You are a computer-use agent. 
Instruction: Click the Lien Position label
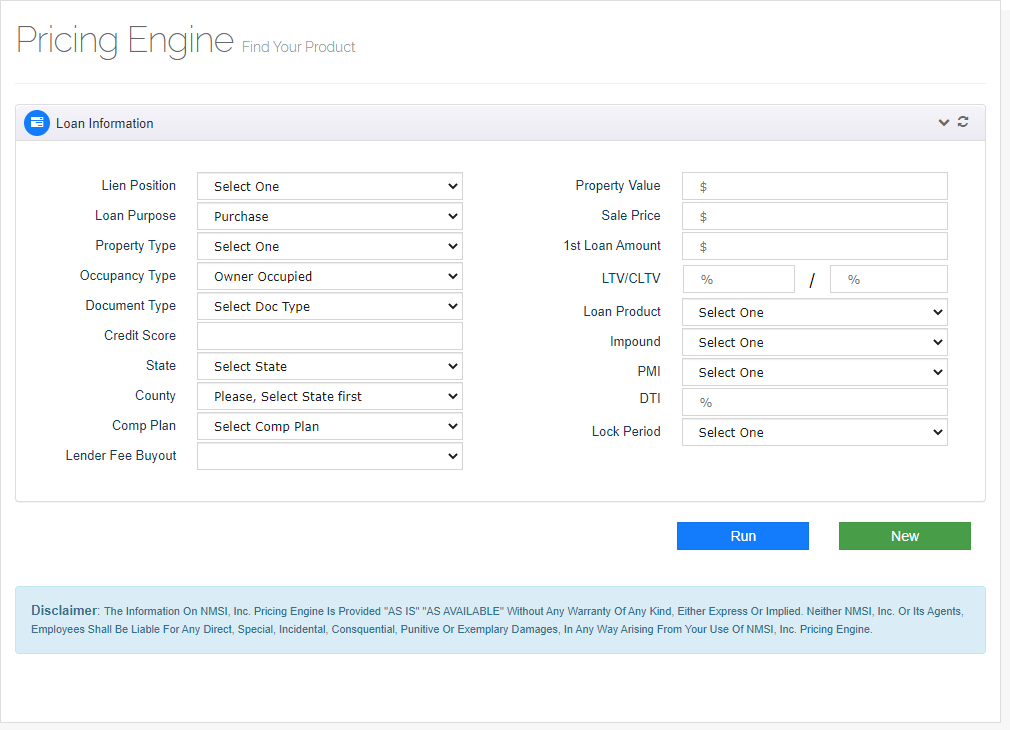138,186
